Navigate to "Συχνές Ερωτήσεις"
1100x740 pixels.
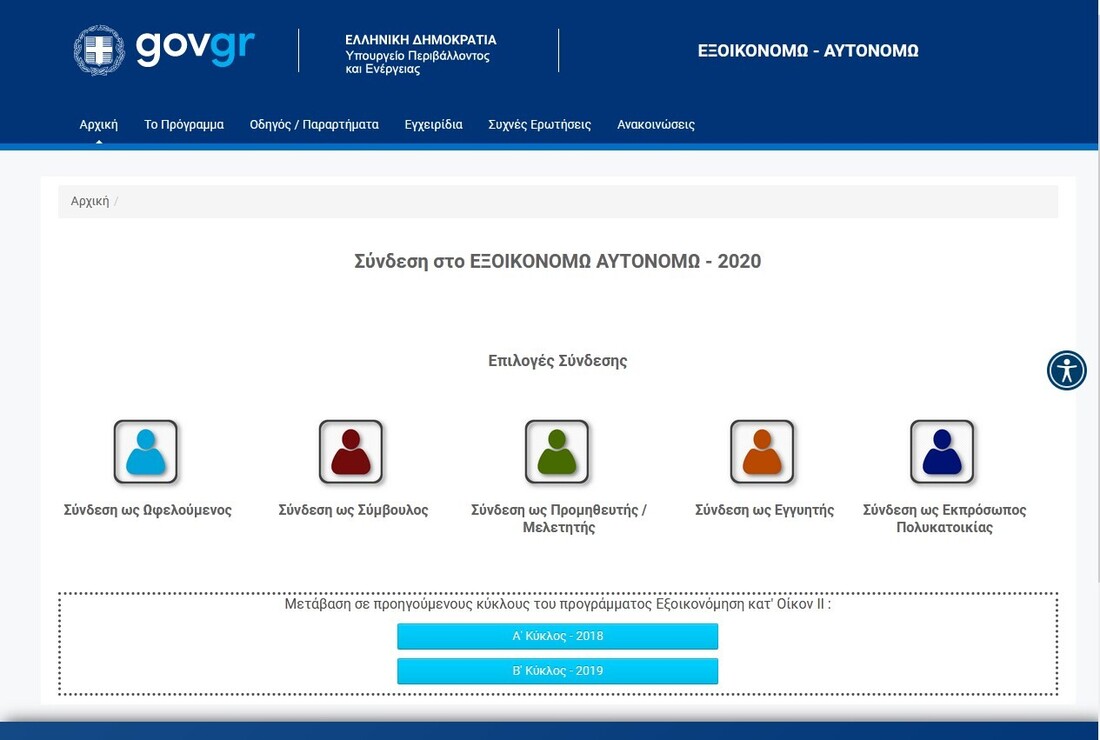pos(539,124)
